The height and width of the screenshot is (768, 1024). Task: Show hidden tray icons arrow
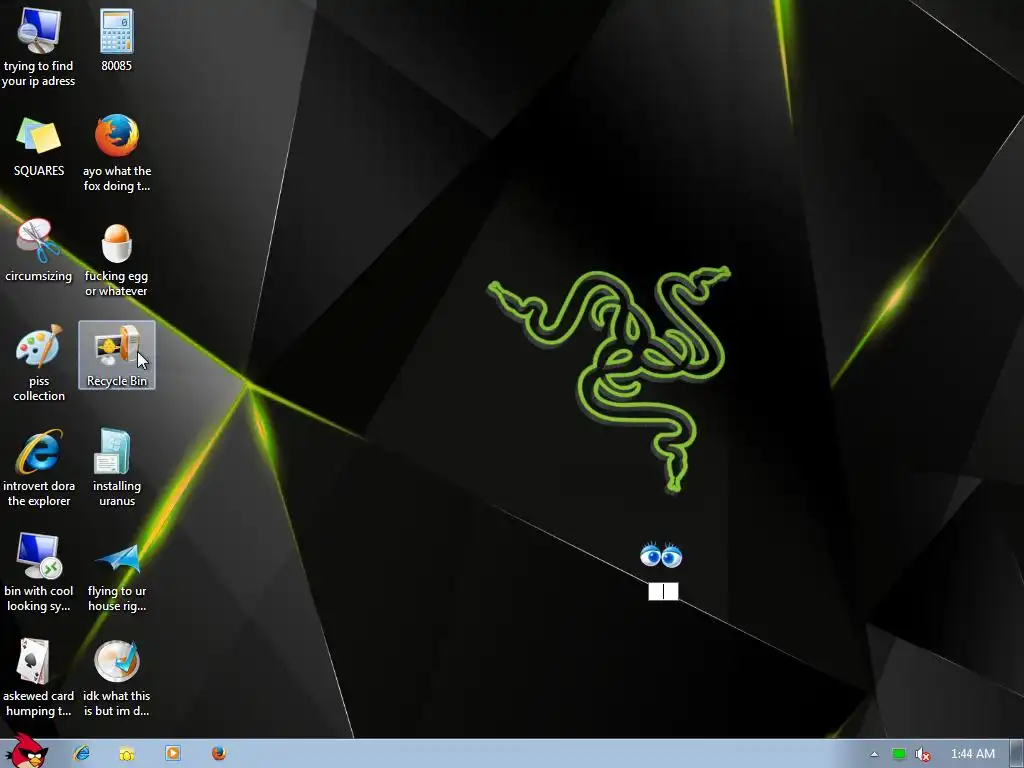click(x=874, y=754)
